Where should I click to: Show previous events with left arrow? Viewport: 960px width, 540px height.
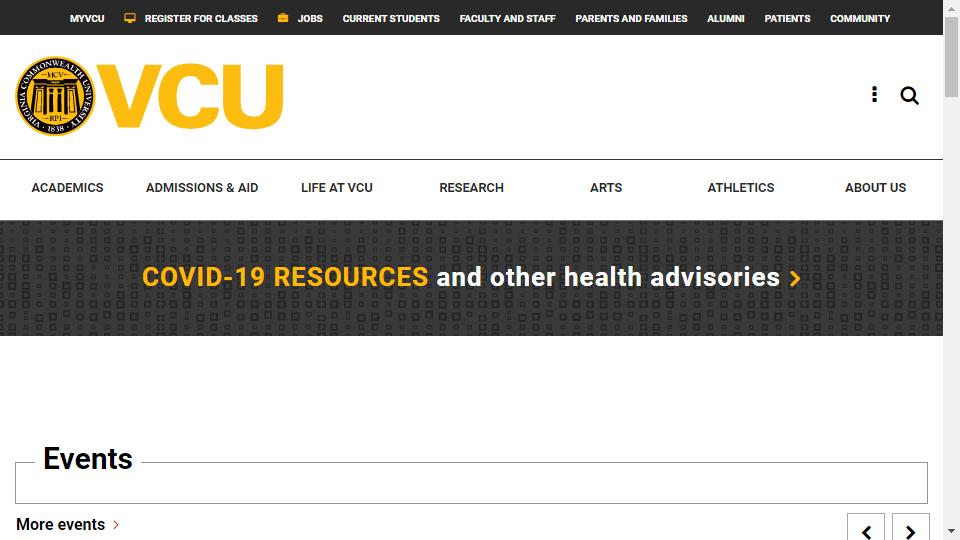click(x=866, y=530)
